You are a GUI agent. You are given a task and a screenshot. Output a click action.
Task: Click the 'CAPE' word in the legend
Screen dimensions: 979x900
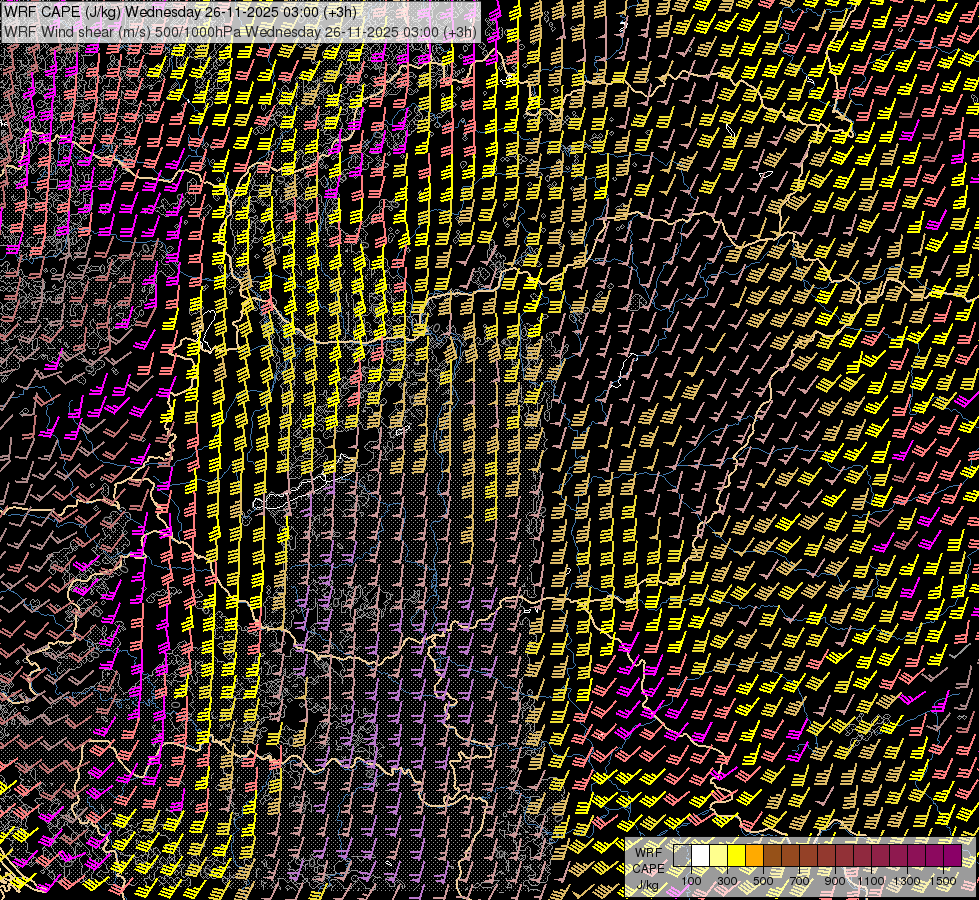[649, 868]
